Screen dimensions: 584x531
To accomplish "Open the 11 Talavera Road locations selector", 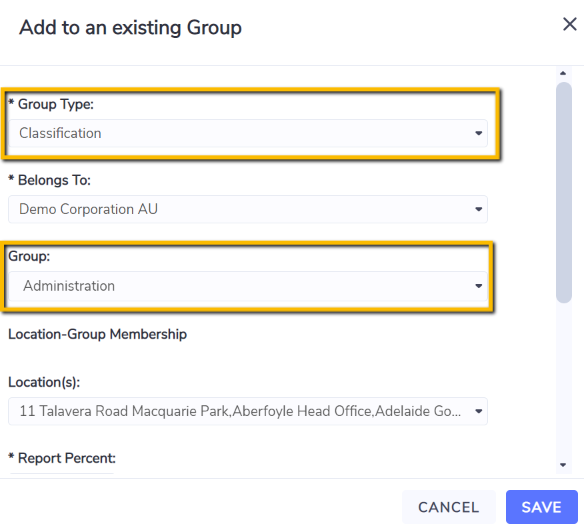I will click(248, 411).
